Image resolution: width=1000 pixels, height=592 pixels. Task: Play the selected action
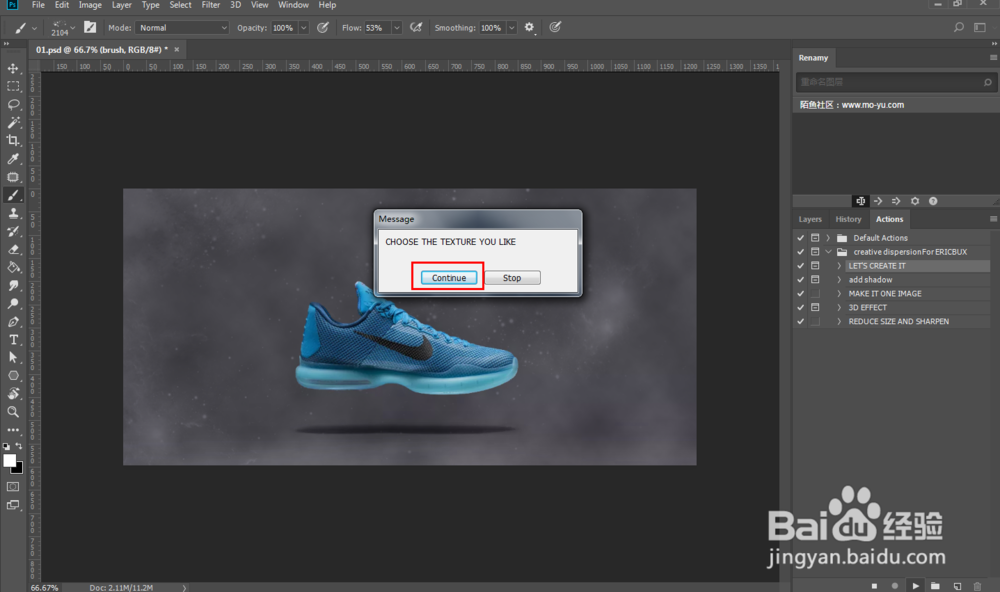coord(916,586)
